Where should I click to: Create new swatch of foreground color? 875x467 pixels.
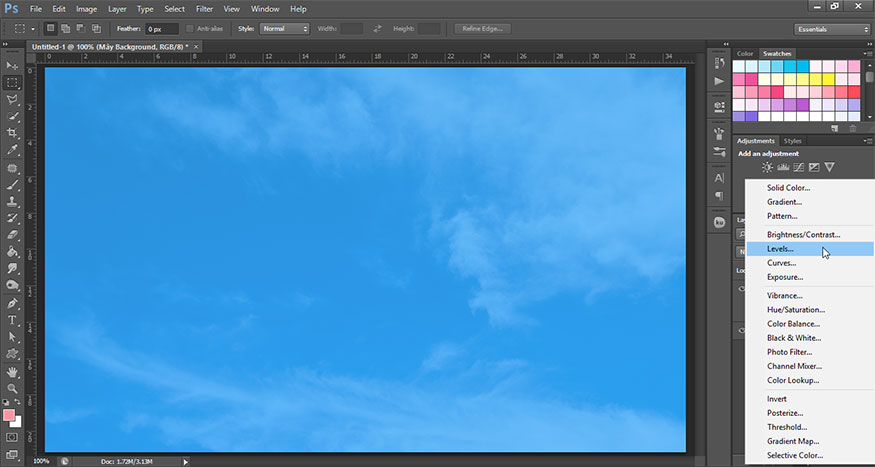[835, 128]
